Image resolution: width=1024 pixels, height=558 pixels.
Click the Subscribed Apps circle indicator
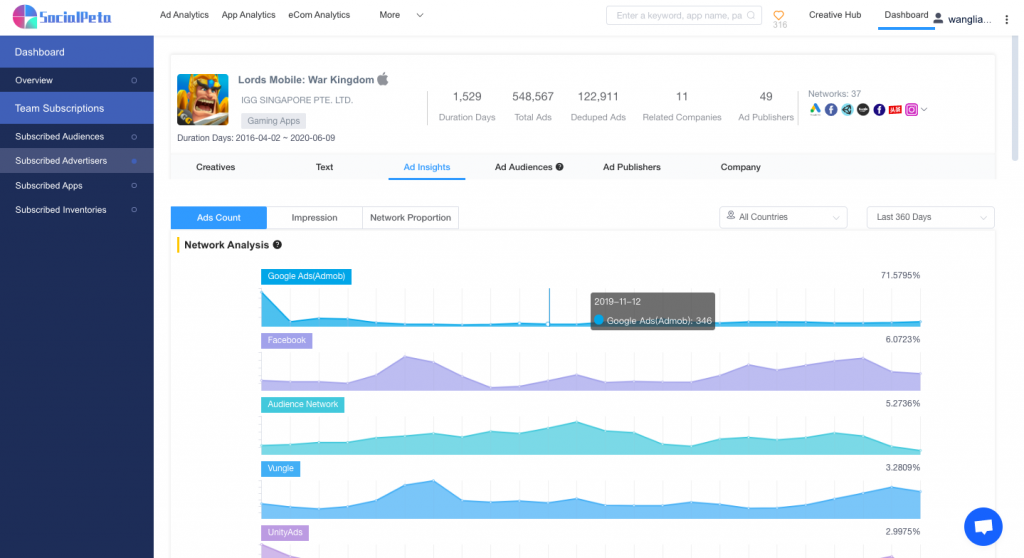pos(134,186)
